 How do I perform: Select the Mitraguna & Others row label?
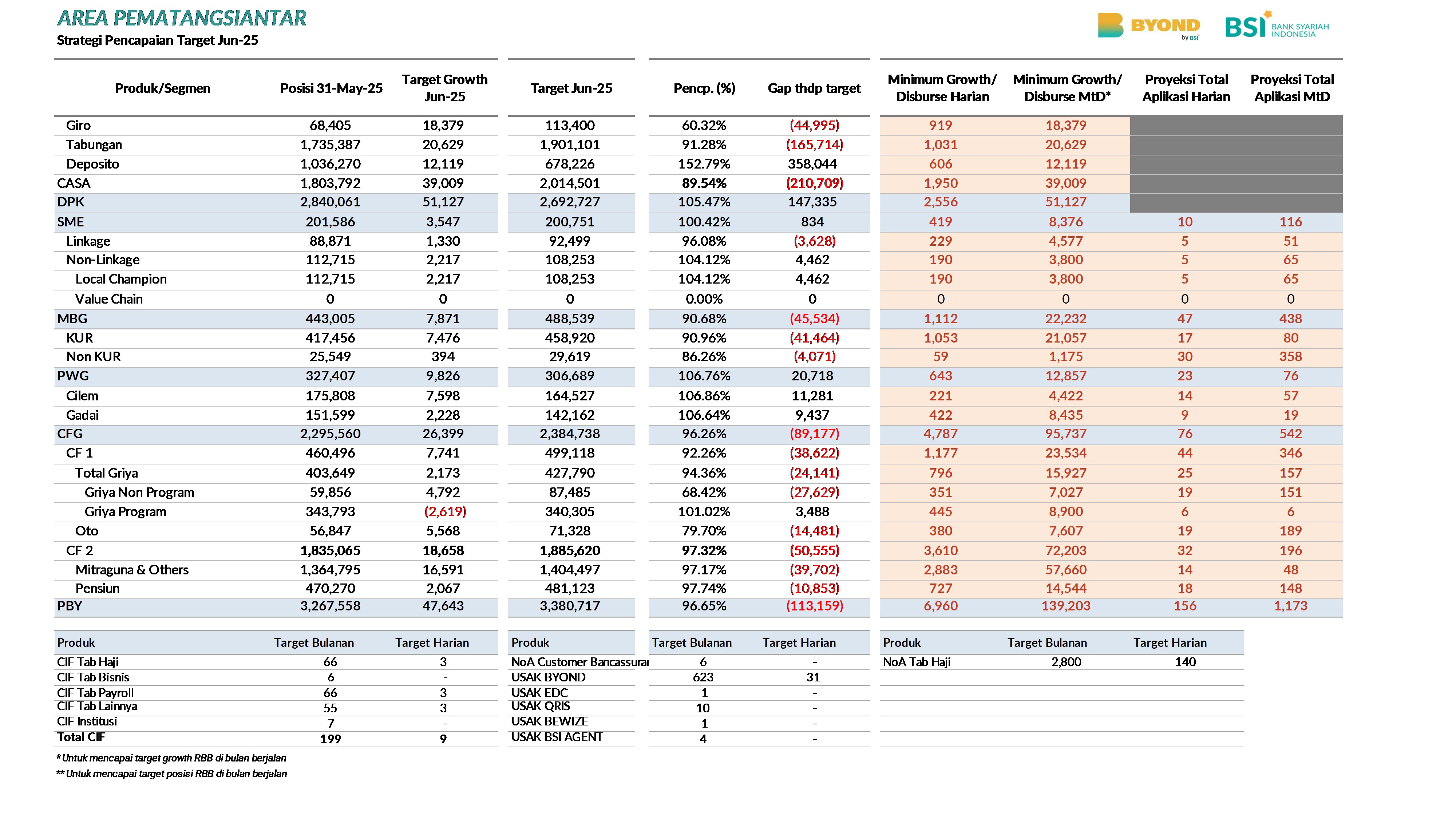pos(132,570)
